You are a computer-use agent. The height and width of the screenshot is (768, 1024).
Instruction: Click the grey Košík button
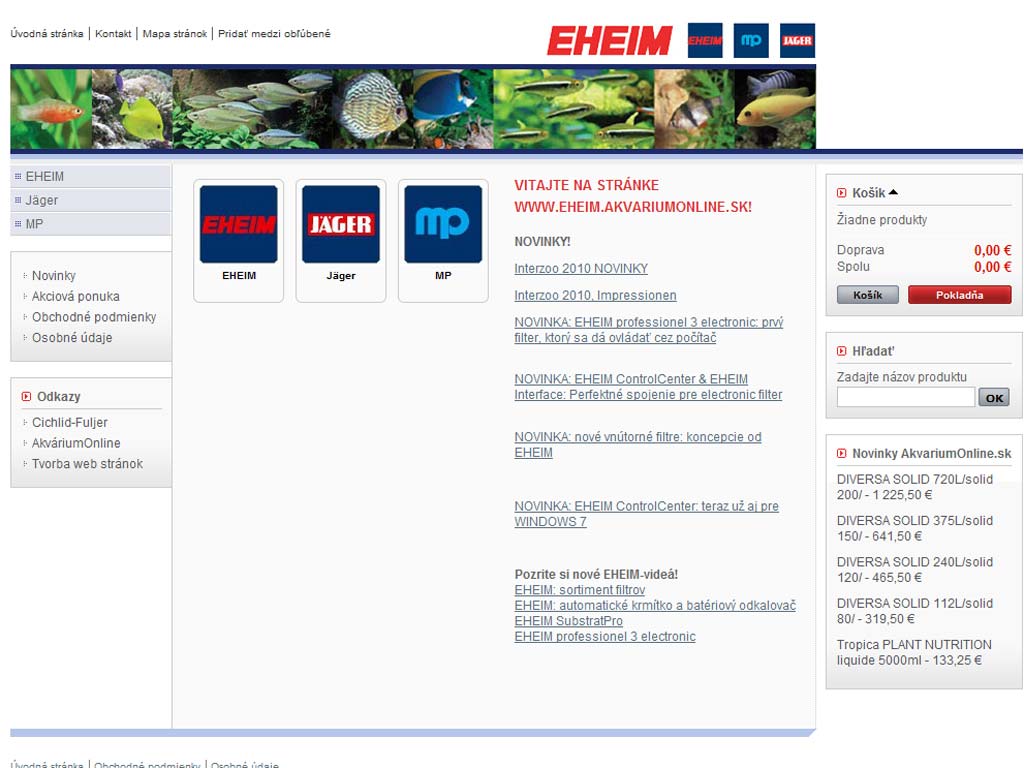(867, 295)
